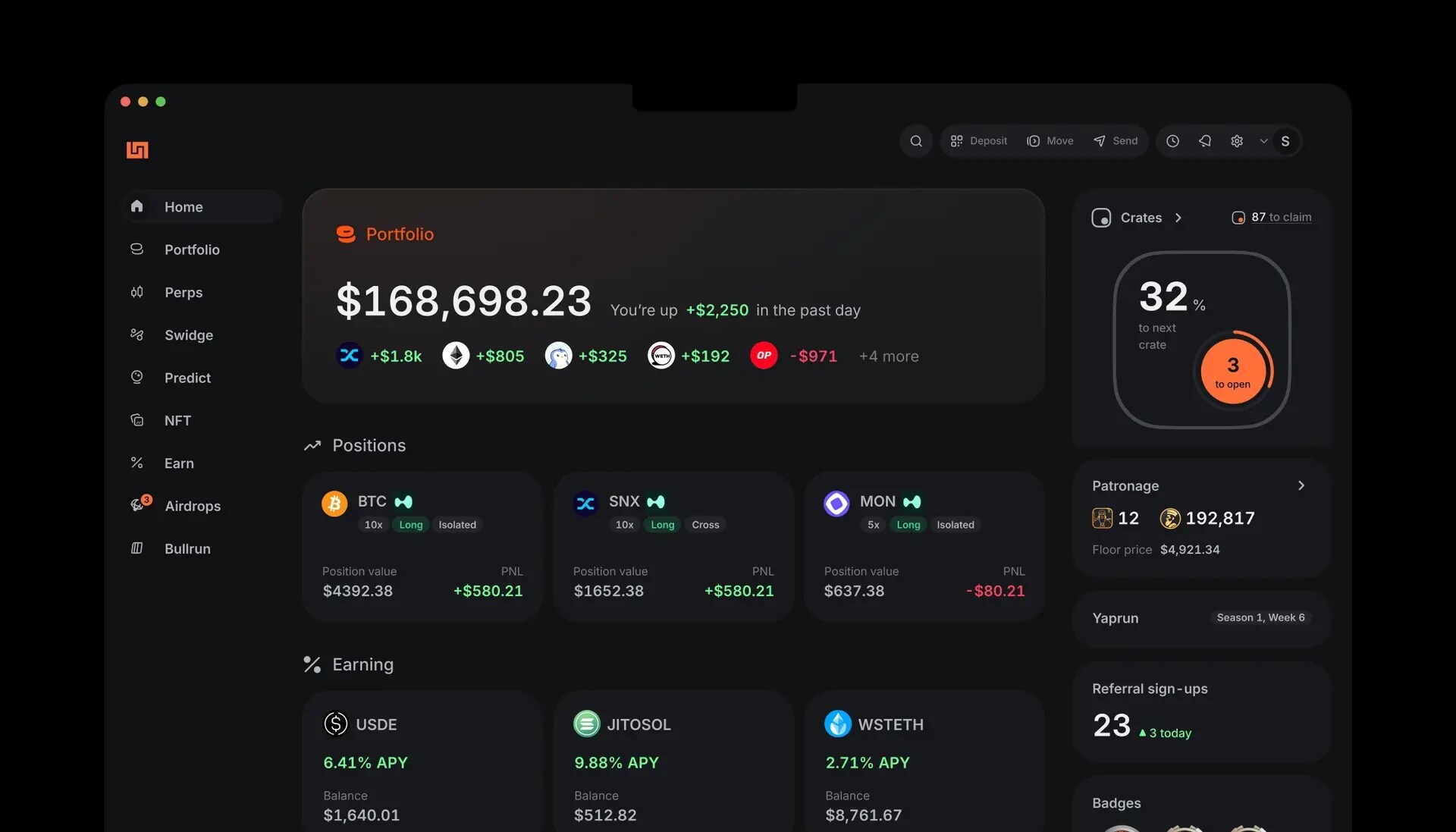The width and height of the screenshot is (1456, 832).
Task: Open the settings gear icon
Action: pyautogui.click(x=1237, y=141)
